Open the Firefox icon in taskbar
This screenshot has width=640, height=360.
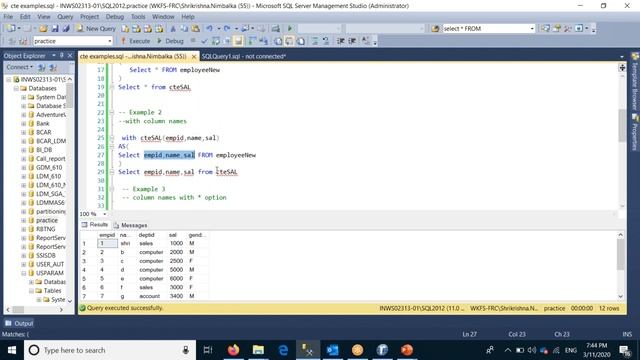click(233, 350)
